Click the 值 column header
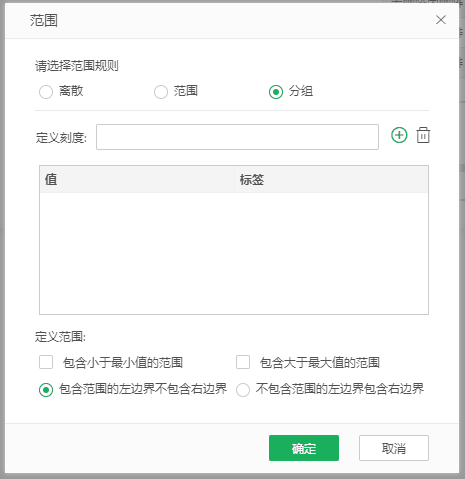The height and width of the screenshot is (479, 465). tap(137, 179)
